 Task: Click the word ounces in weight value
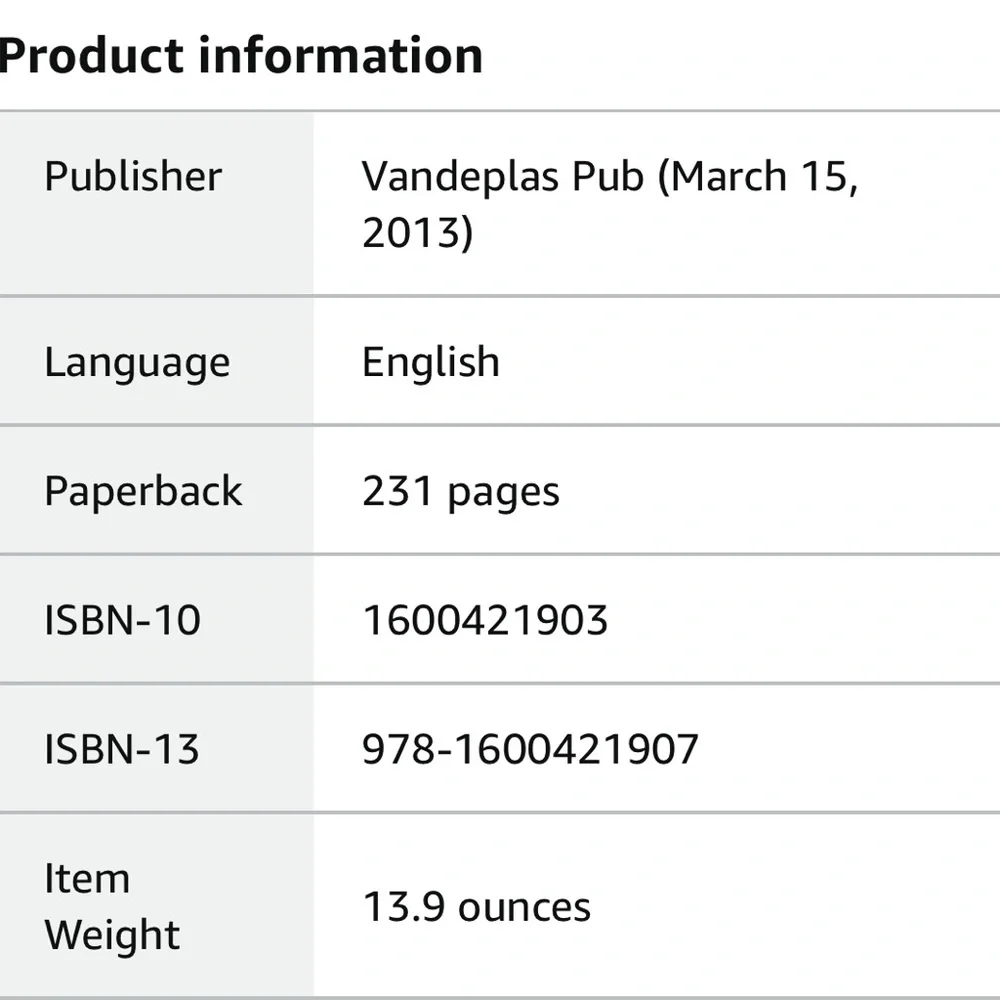coord(524,908)
